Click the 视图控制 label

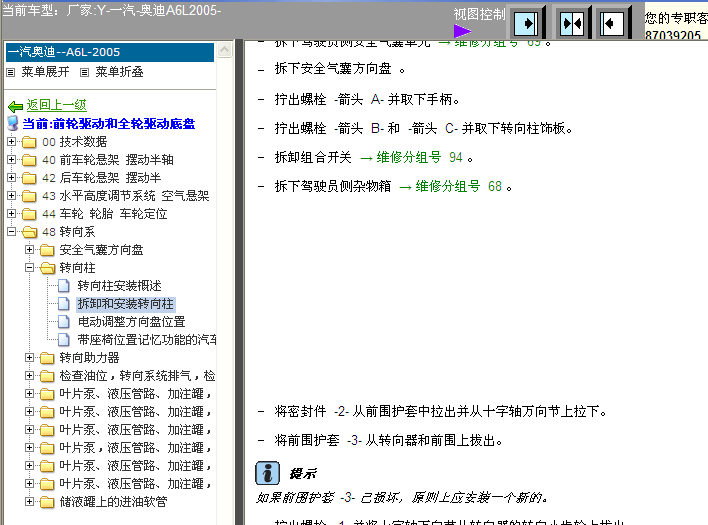click(x=479, y=14)
